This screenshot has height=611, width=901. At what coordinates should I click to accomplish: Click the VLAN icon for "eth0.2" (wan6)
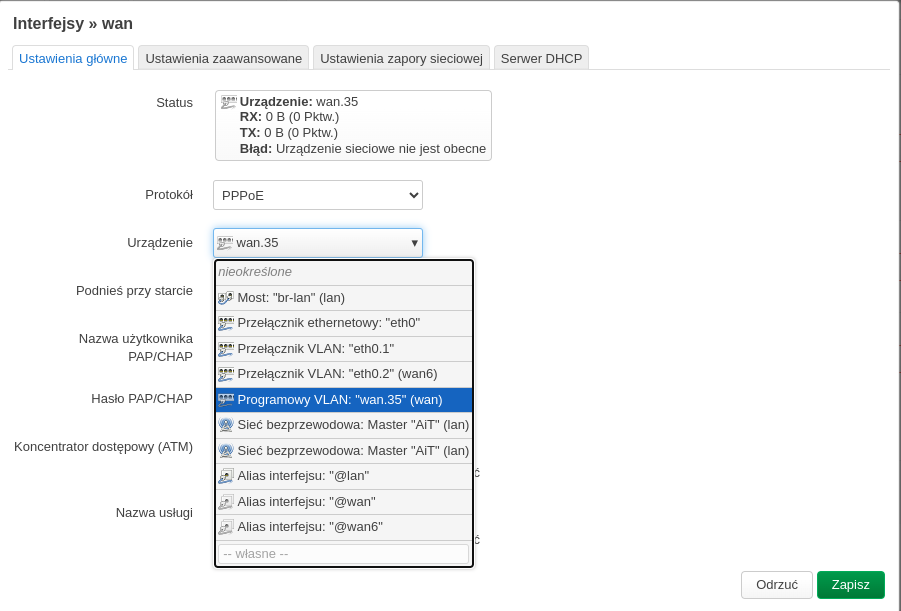click(226, 374)
